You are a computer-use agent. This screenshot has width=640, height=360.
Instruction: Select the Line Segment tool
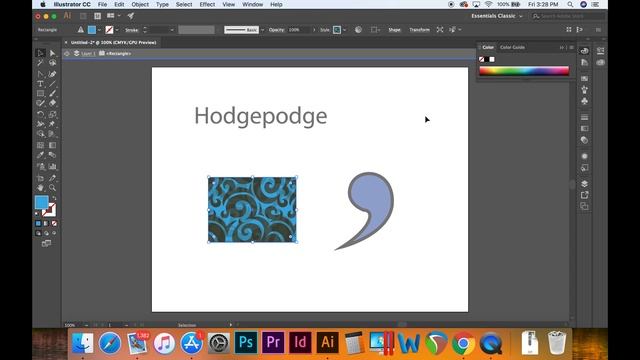(52, 84)
